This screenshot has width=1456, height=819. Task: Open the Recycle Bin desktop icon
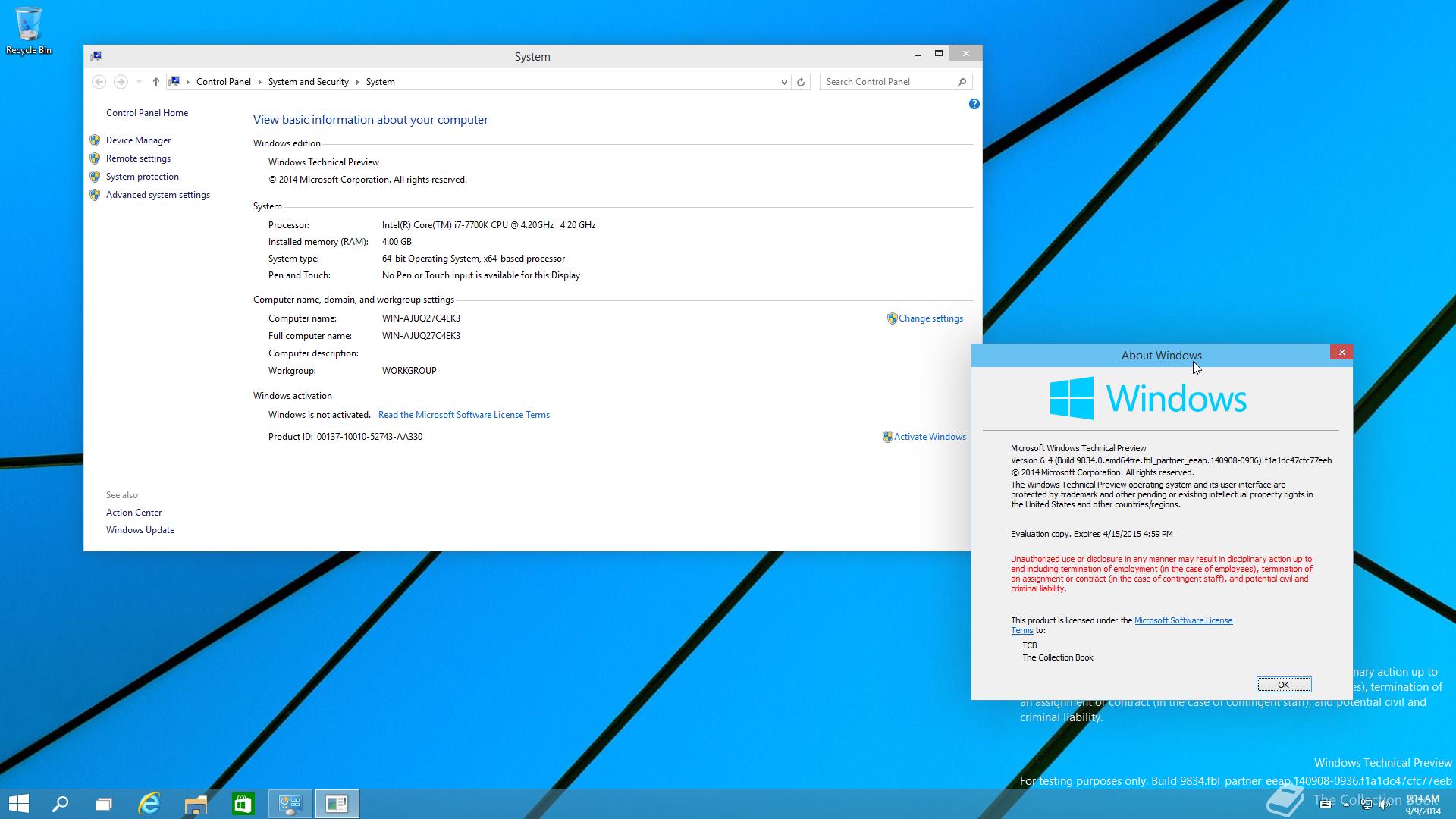[29, 31]
